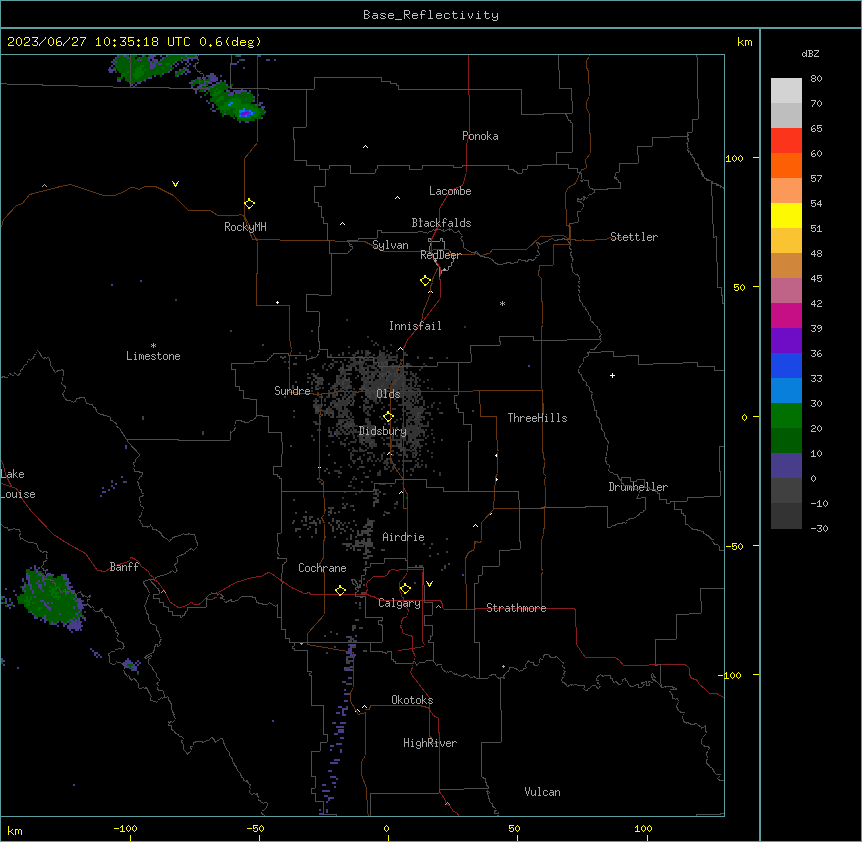Click the asterisk marker east of Innisfail
The image size is (862, 842).
pyautogui.click(x=502, y=303)
